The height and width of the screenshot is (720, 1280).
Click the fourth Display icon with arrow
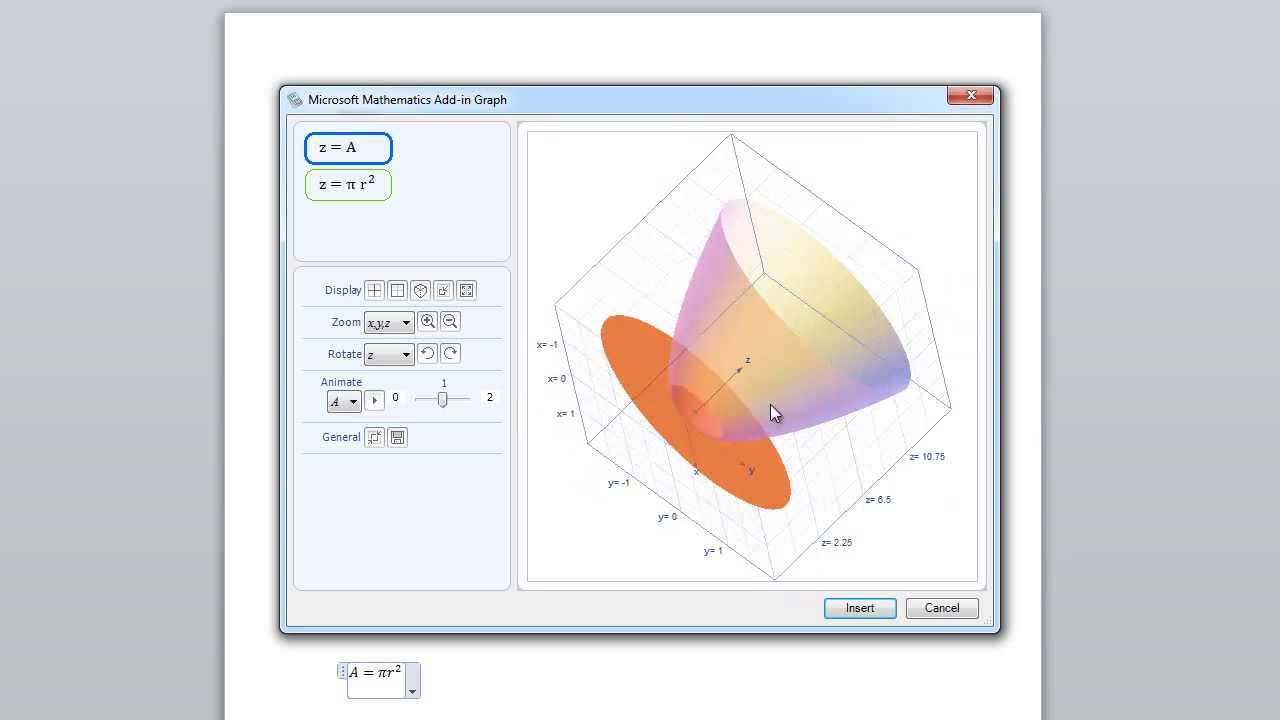[x=443, y=290]
